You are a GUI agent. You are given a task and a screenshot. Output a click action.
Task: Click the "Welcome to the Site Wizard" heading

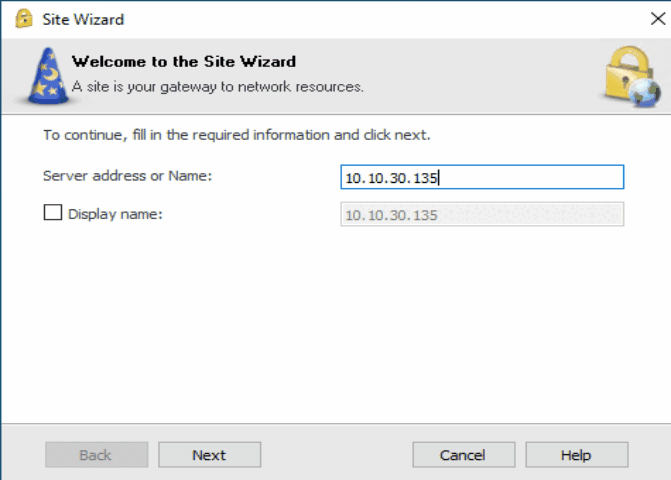click(184, 62)
